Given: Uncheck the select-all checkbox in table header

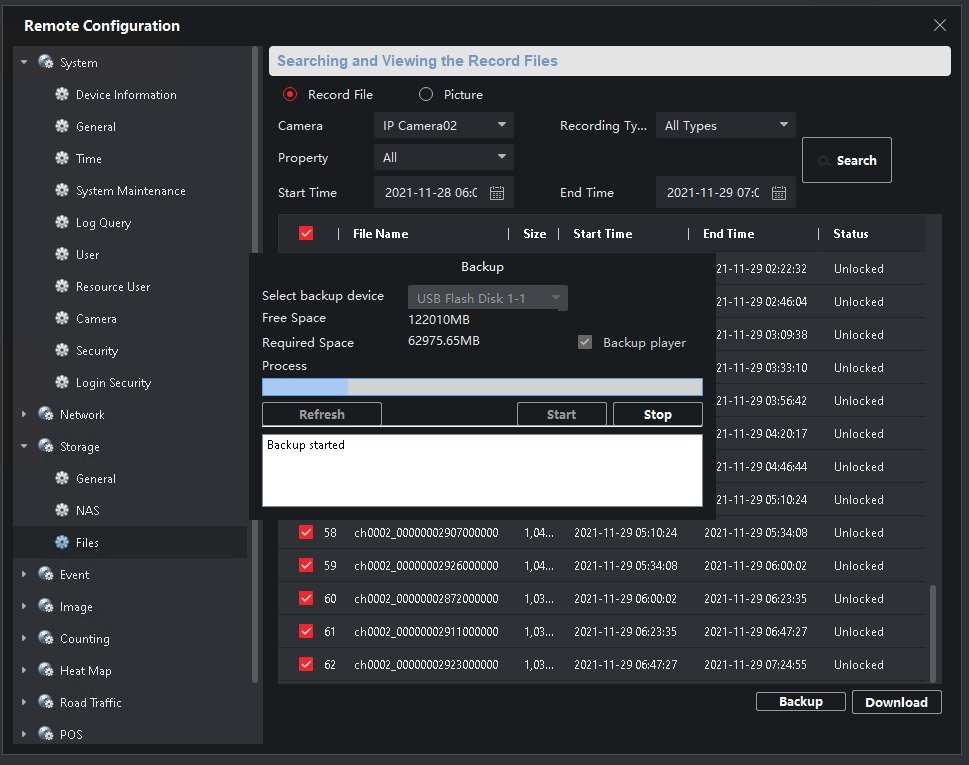Looking at the screenshot, I should [306, 233].
